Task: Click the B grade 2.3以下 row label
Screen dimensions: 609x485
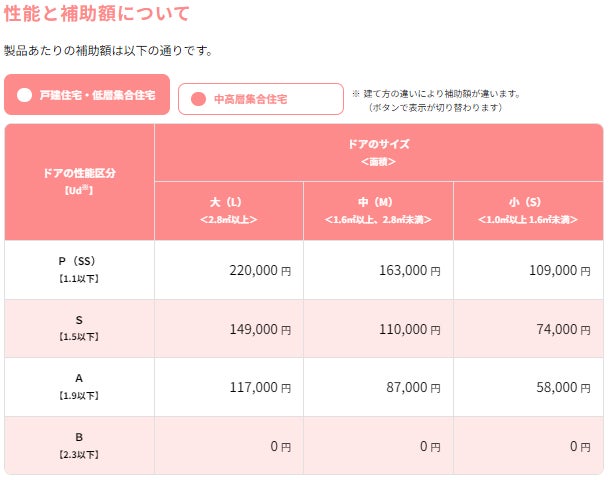Action: [x=78, y=445]
